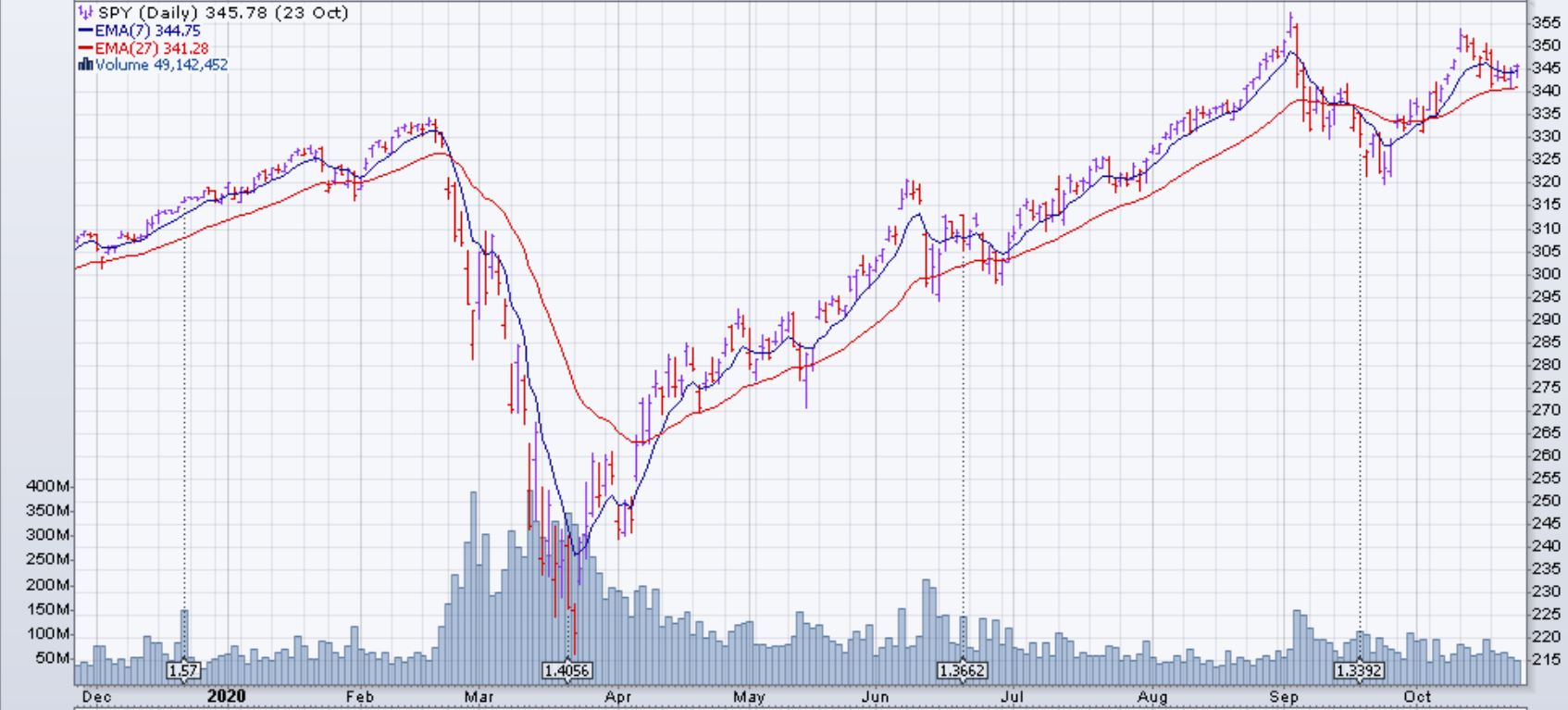Click the 1.3392 dividend marker

(1359, 670)
